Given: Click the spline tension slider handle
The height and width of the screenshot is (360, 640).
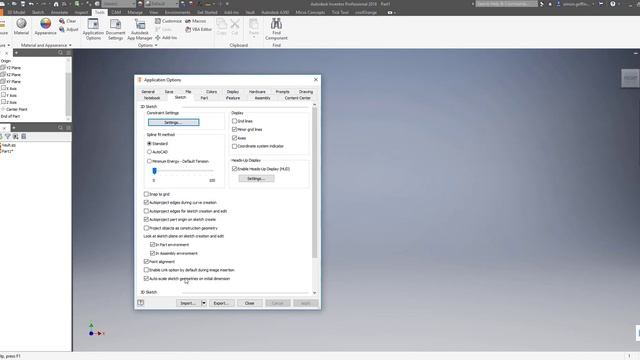Looking at the screenshot, I should point(154,171).
